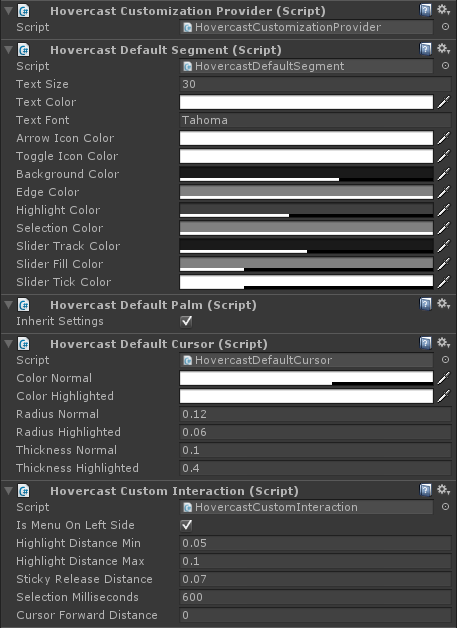
Task: Click the Radius Highlighted value field
Action: (x=316, y=432)
